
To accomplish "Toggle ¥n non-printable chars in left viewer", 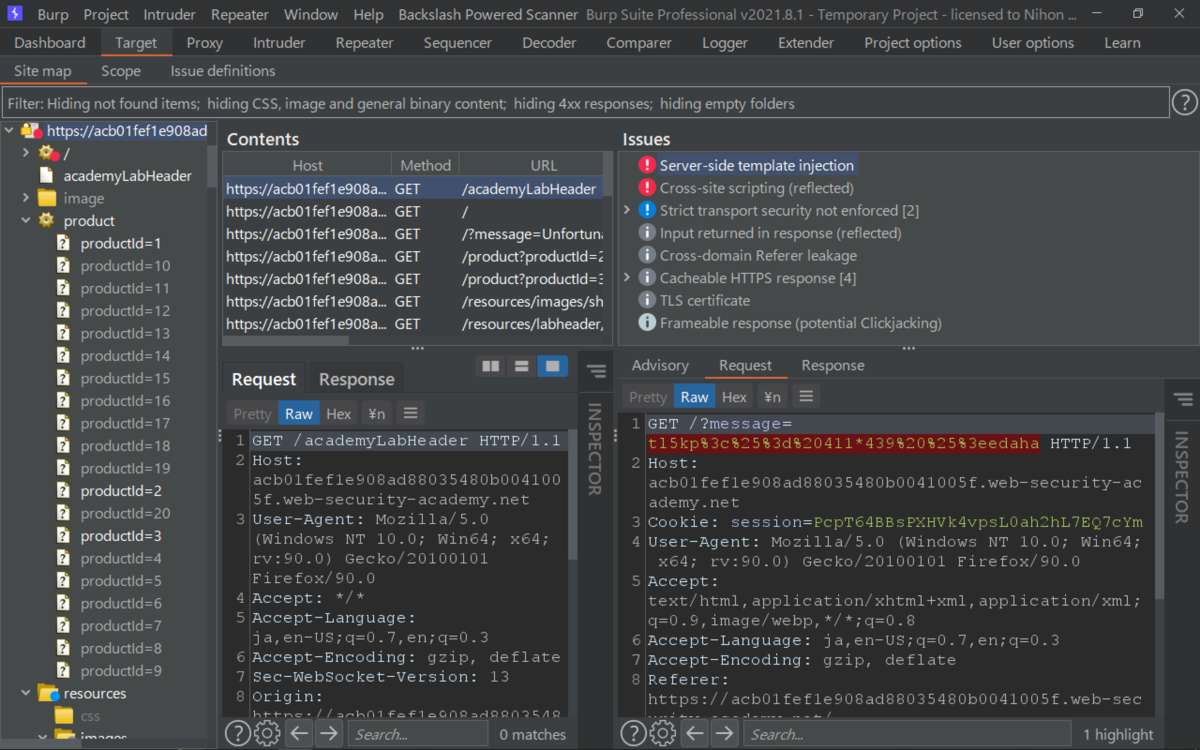I will (376, 413).
